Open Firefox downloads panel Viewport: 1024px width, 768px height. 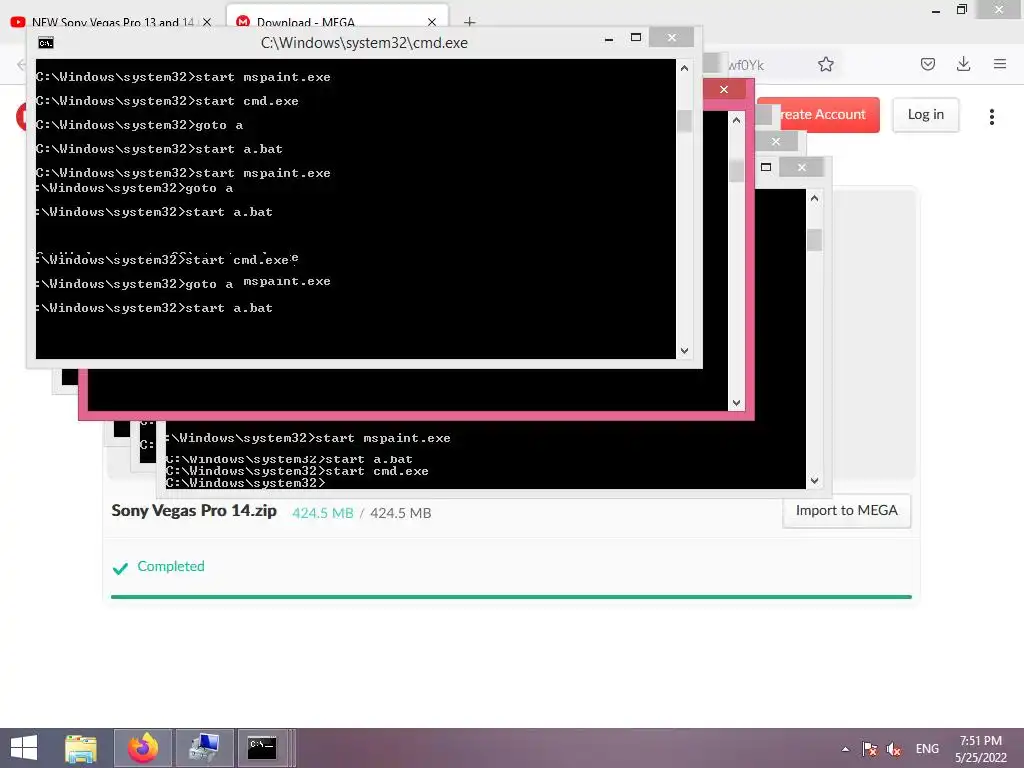[x=963, y=64]
